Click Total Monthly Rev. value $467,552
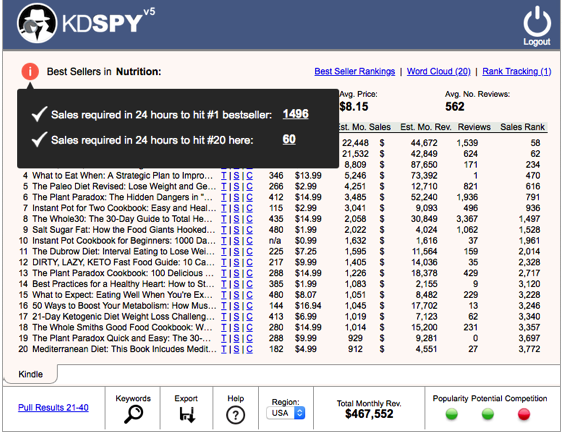 coord(369,414)
